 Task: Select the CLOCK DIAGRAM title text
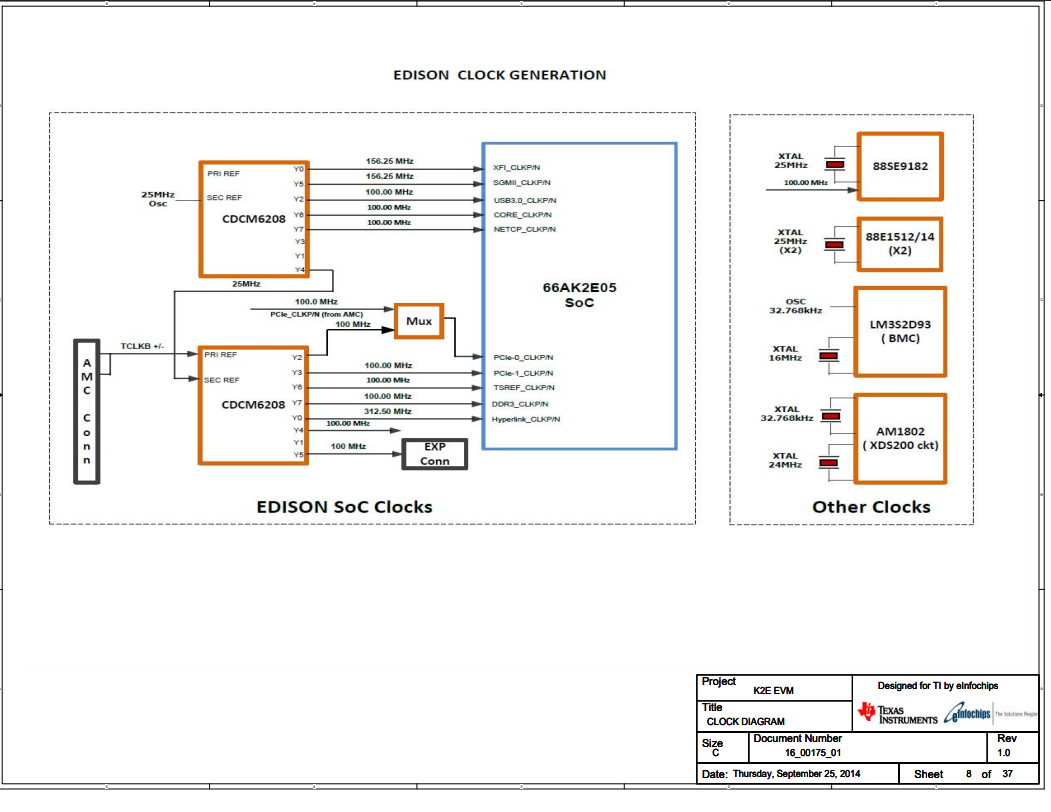coord(745,721)
